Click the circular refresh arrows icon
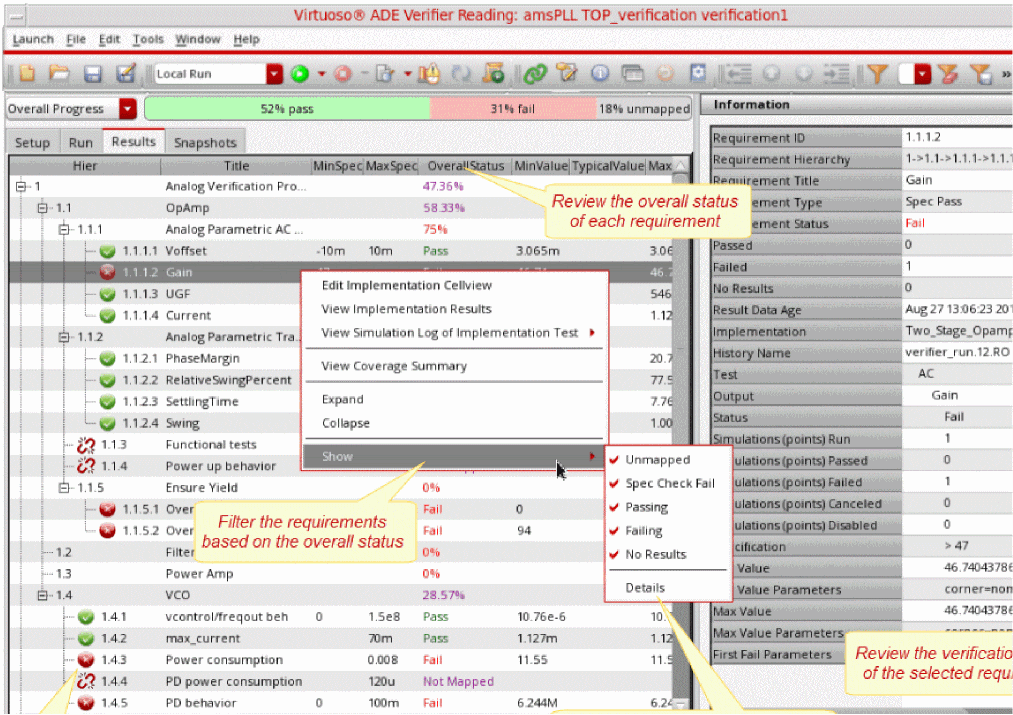Image resolution: width=1013 pixels, height=715 pixels. pos(461,74)
